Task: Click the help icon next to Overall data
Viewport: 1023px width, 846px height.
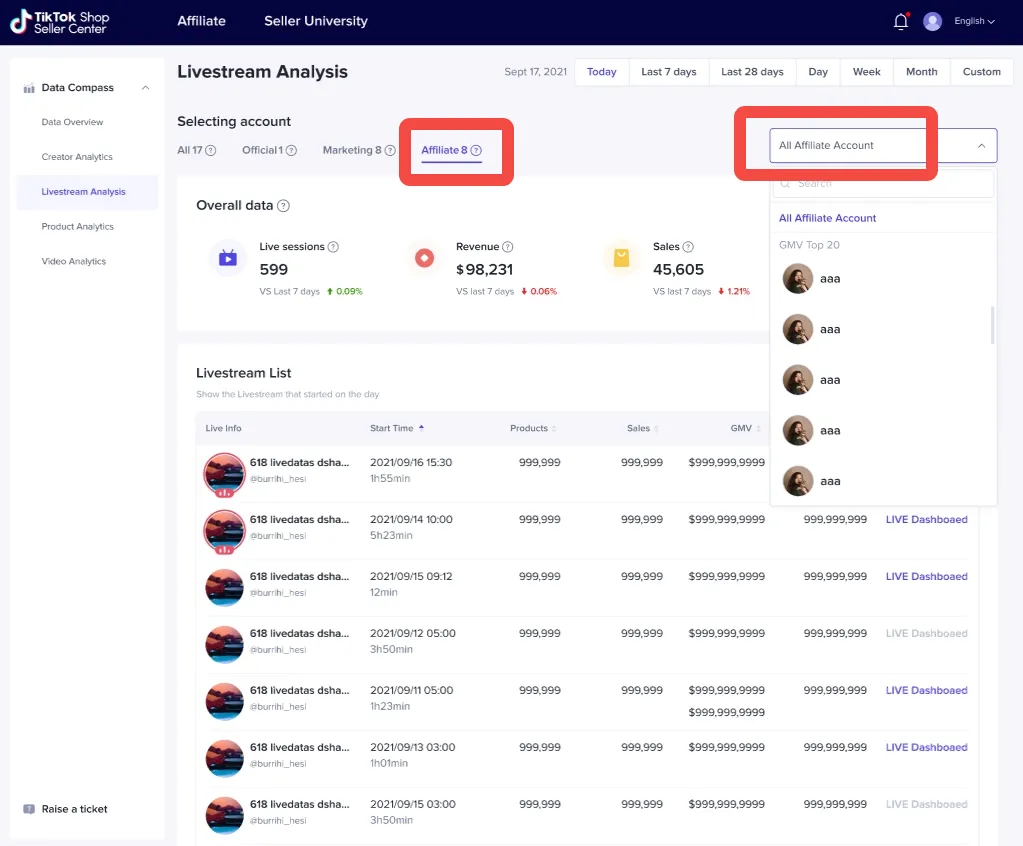Action: (283, 206)
